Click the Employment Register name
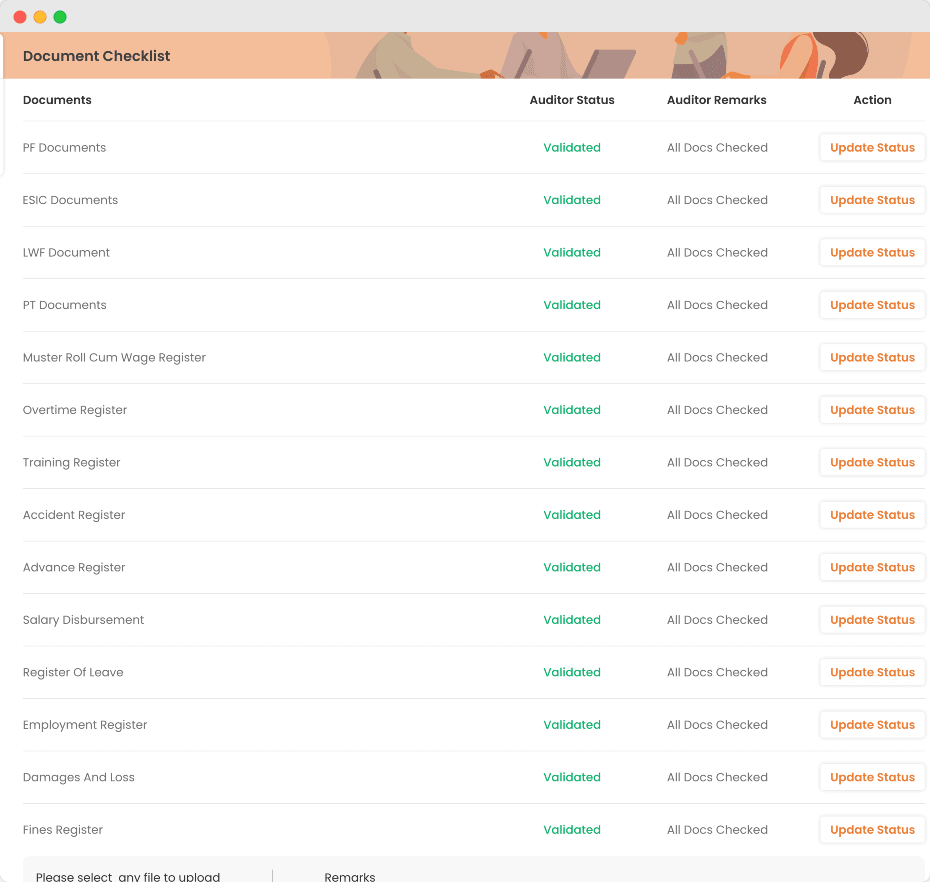Screen dimensions: 930x882 [x=85, y=725]
